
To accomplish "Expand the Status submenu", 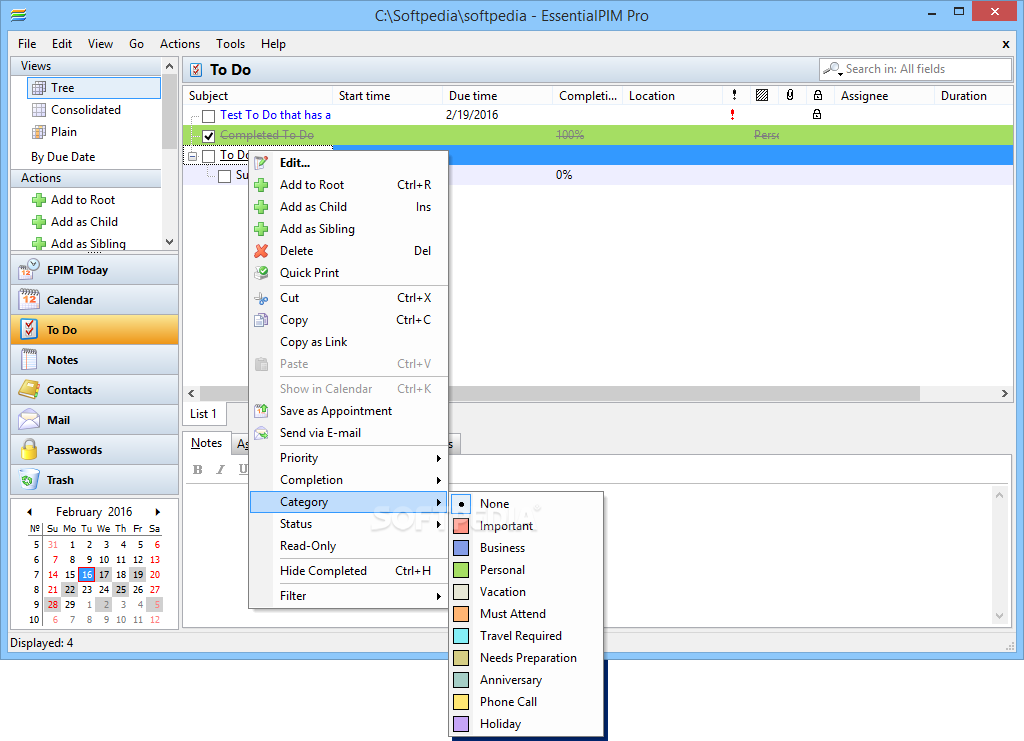I will tap(348, 524).
